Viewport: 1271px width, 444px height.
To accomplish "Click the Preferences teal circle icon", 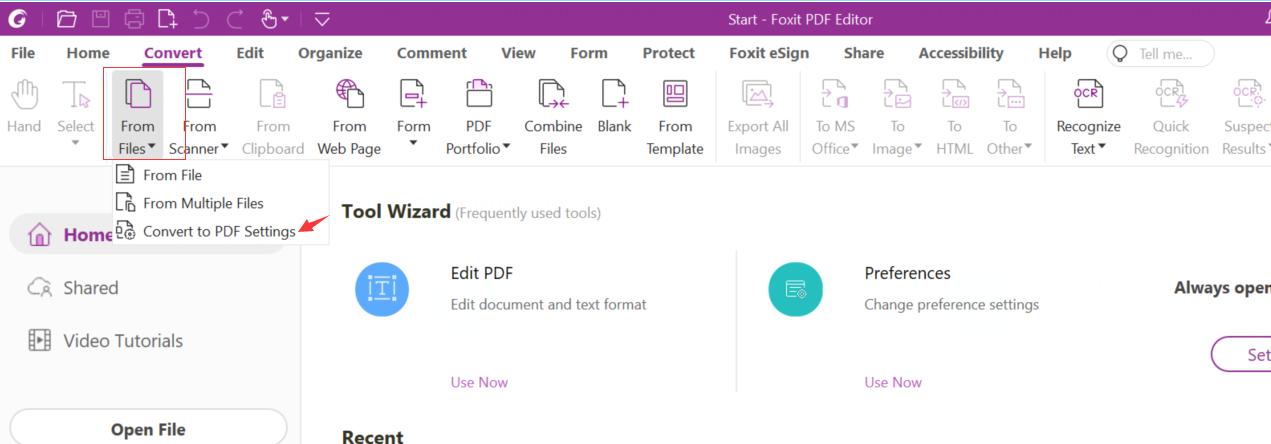I will [x=795, y=289].
